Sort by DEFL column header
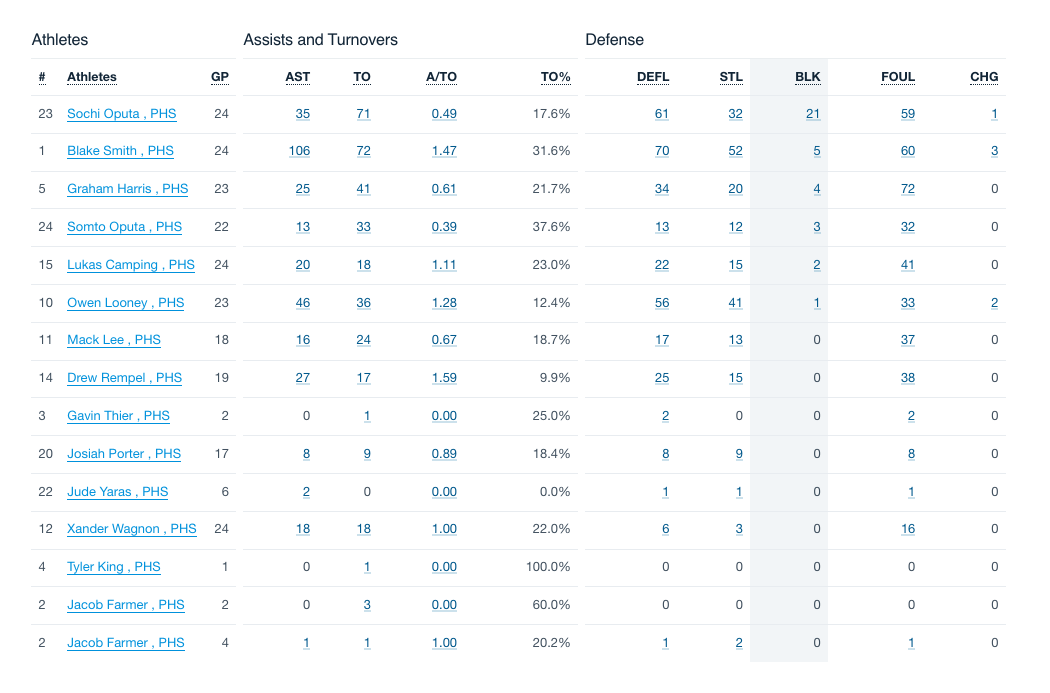This screenshot has width=1050, height=693. pos(653,77)
